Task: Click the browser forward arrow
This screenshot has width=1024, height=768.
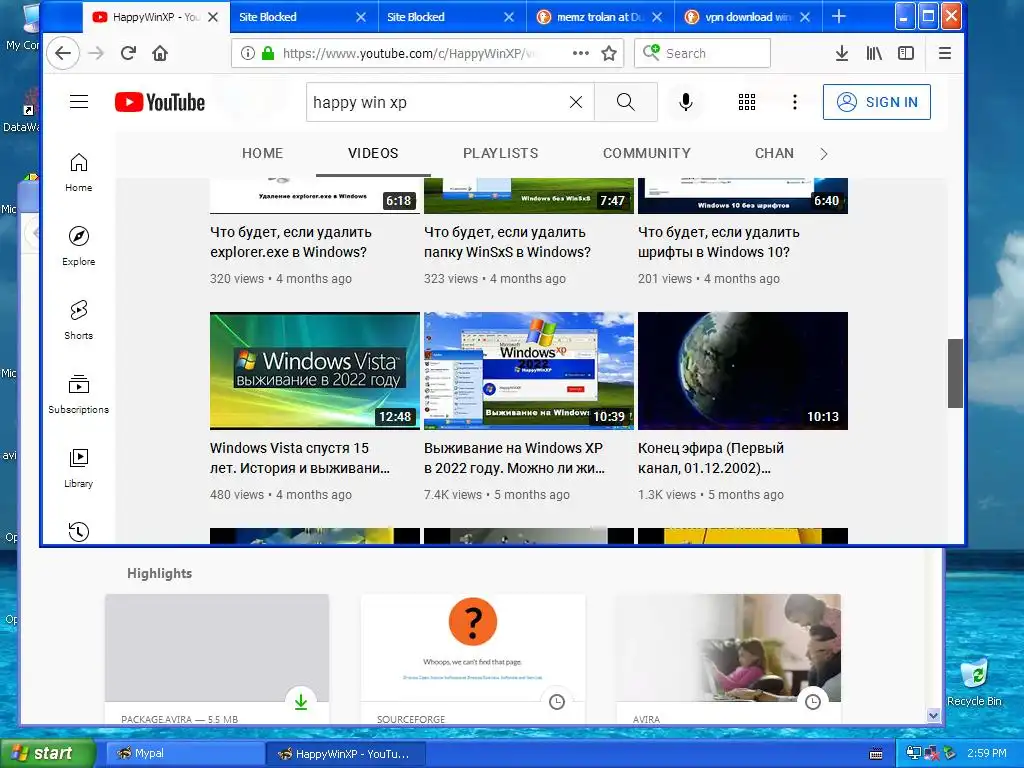Action: (96, 54)
